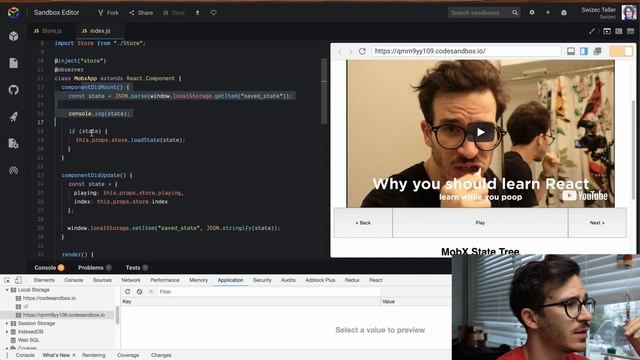
Task: Click the Back button in preview
Action: click(x=363, y=223)
